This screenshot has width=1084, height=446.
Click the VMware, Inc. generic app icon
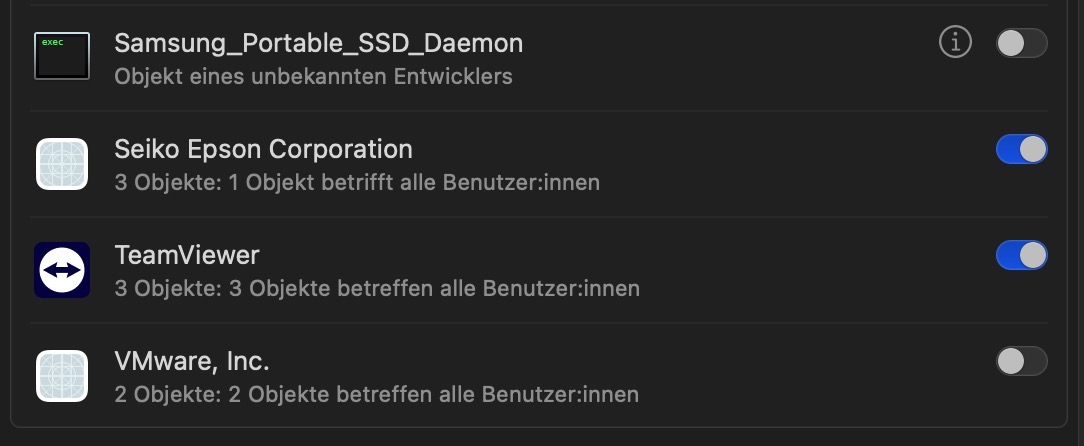pyautogui.click(x=62, y=375)
